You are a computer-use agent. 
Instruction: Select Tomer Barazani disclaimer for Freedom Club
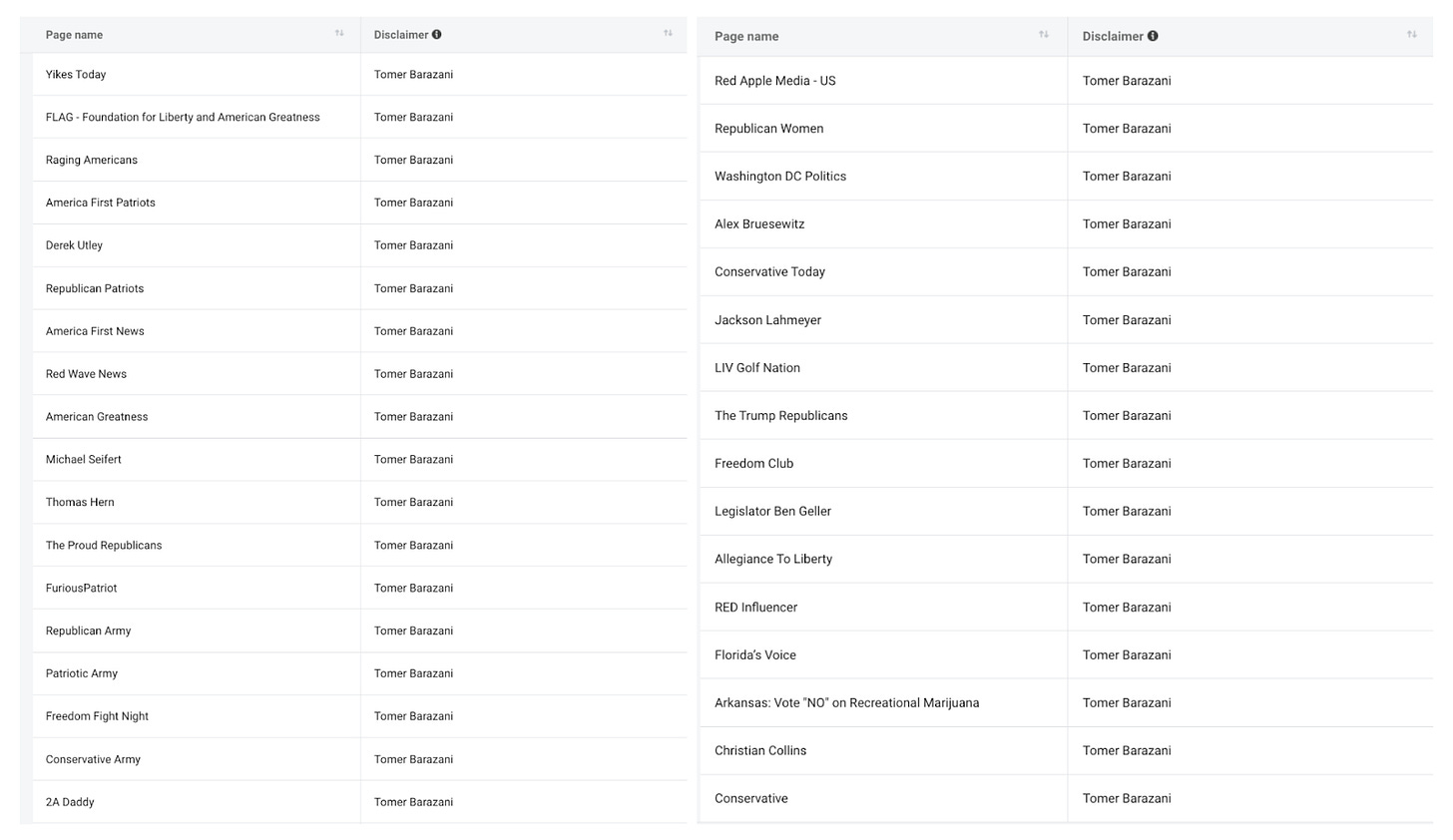(1127, 464)
